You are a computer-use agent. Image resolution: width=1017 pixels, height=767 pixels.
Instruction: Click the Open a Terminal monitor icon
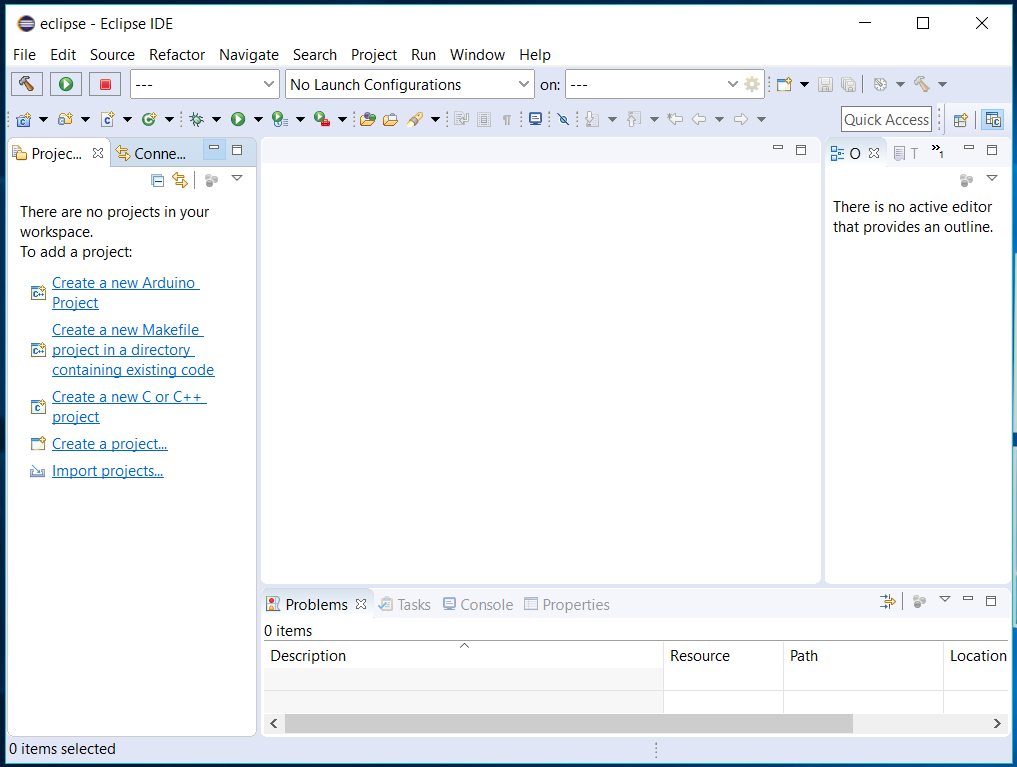[x=535, y=119]
